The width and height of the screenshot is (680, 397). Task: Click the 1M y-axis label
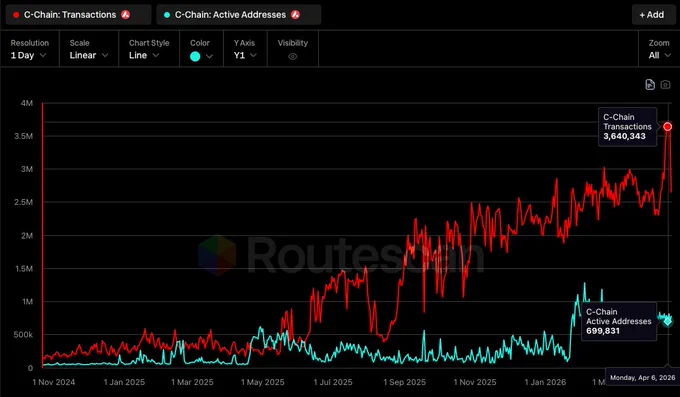(27, 302)
